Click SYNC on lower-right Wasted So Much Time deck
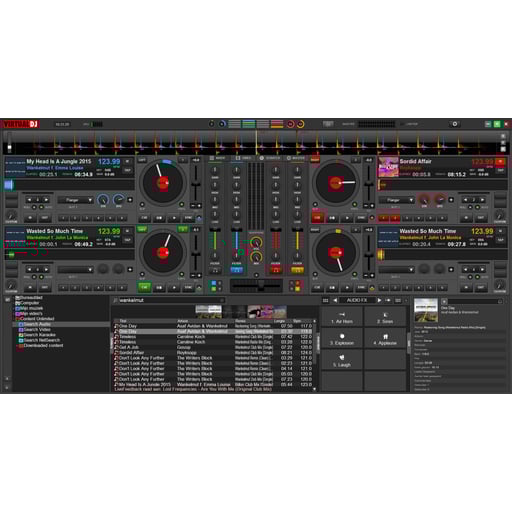 pyautogui.click(x=361, y=287)
